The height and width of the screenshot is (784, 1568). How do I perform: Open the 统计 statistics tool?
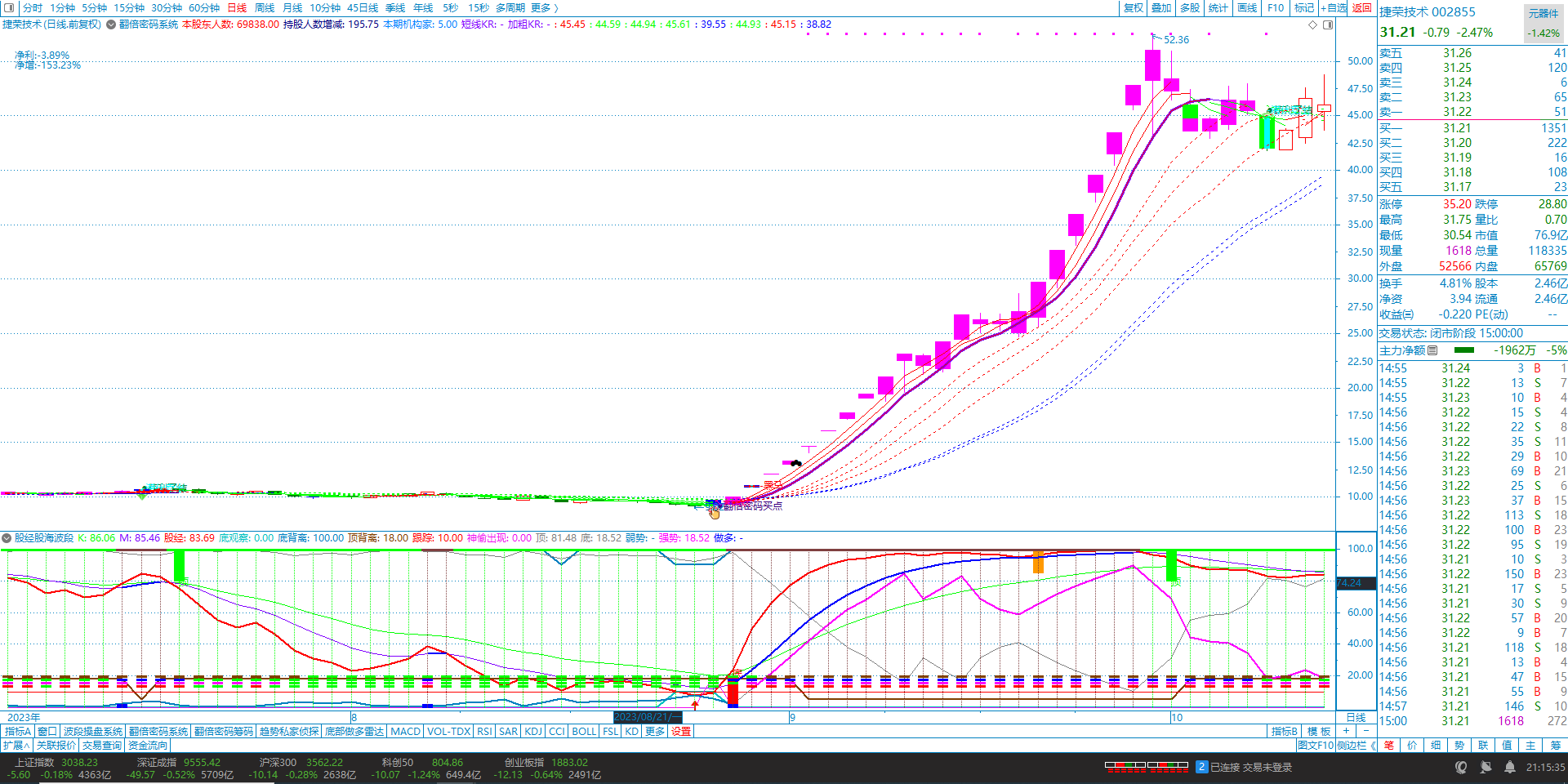(x=1218, y=8)
